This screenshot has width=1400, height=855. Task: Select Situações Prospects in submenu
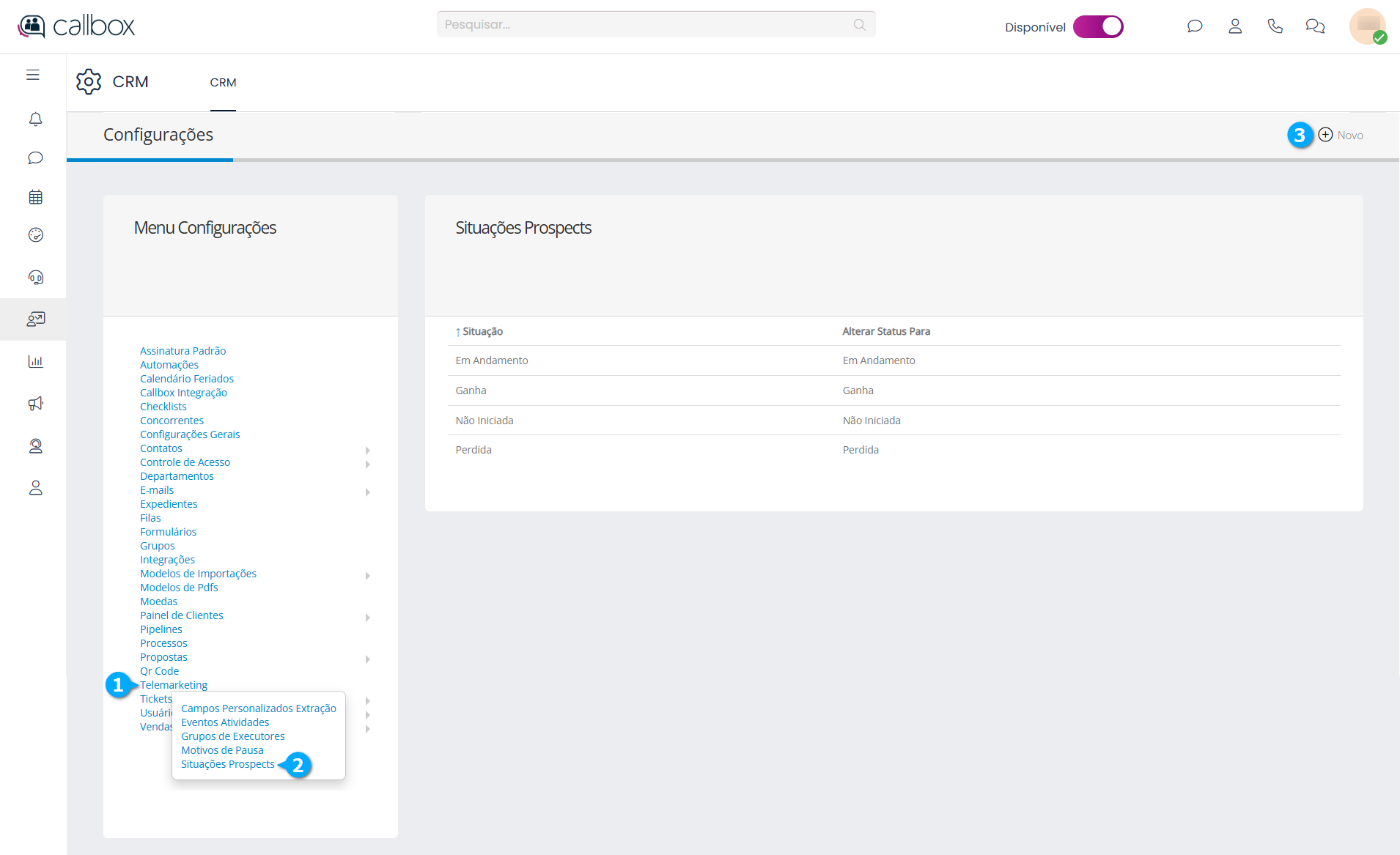(227, 764)
